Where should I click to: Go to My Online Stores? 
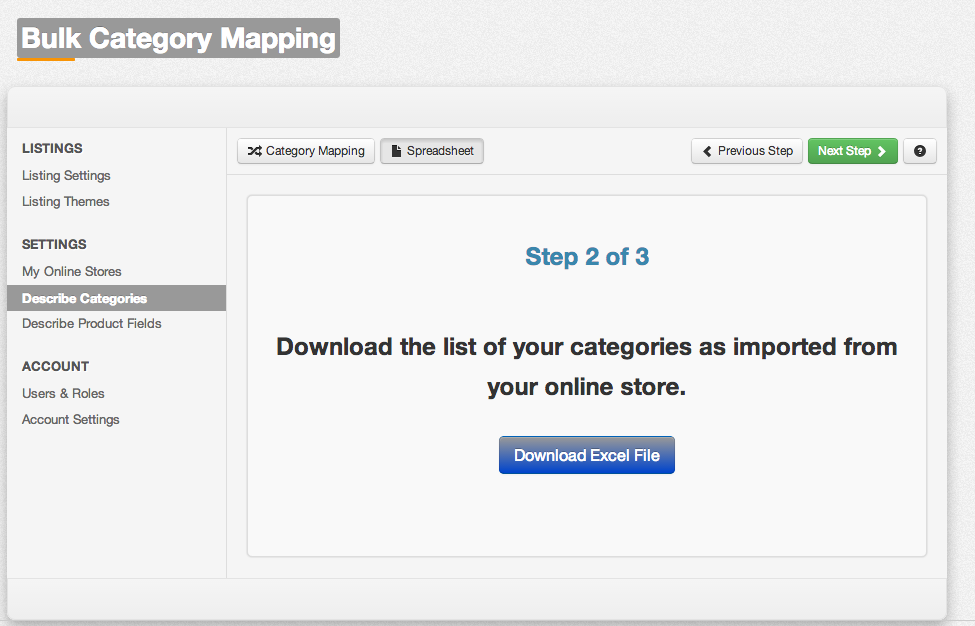pos(72,272)
